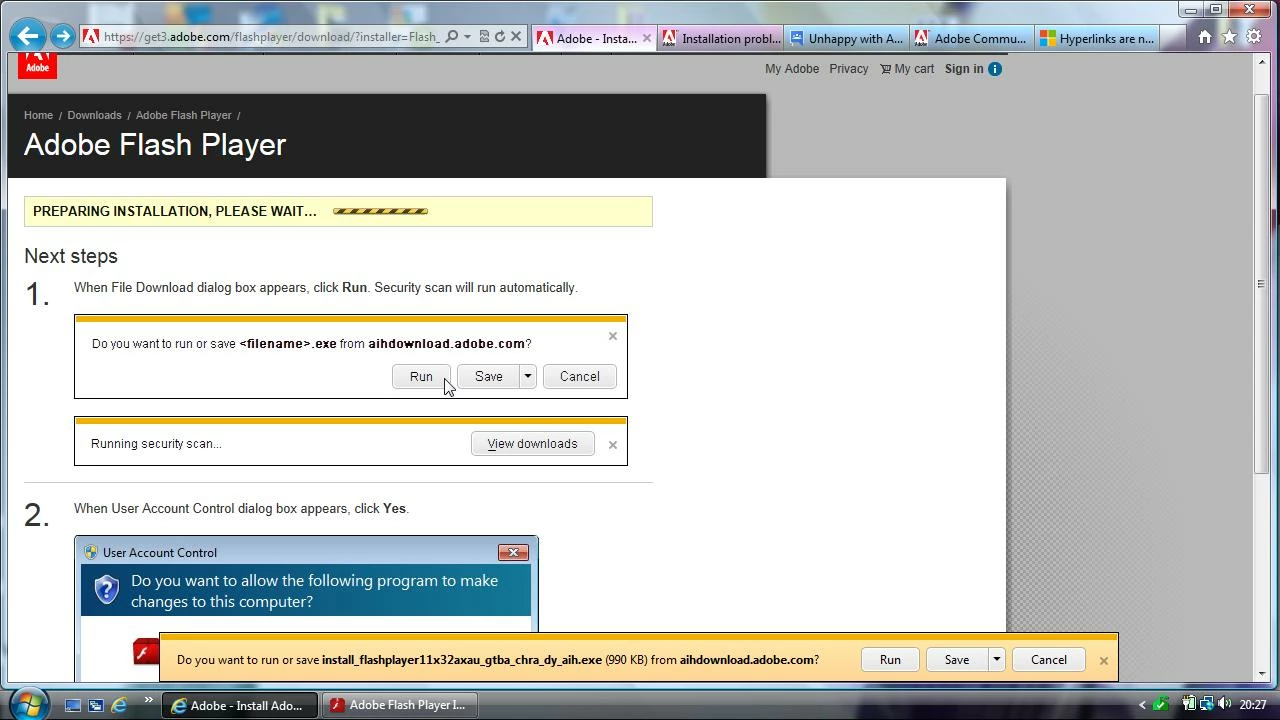Go to Downloads in the breadcrumb

tap(94, 115)
